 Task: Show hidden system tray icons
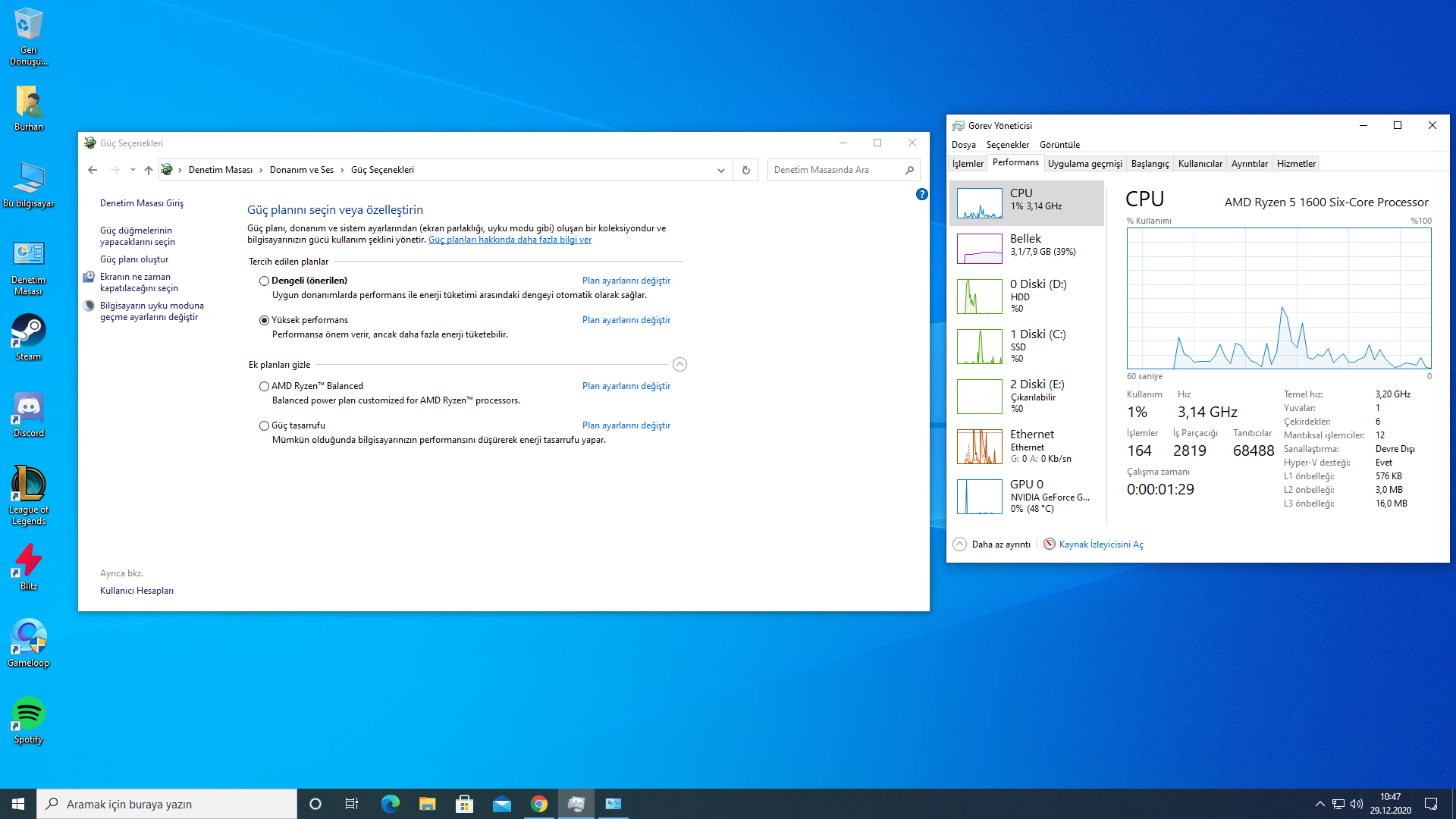click(x=1319, y=804)
